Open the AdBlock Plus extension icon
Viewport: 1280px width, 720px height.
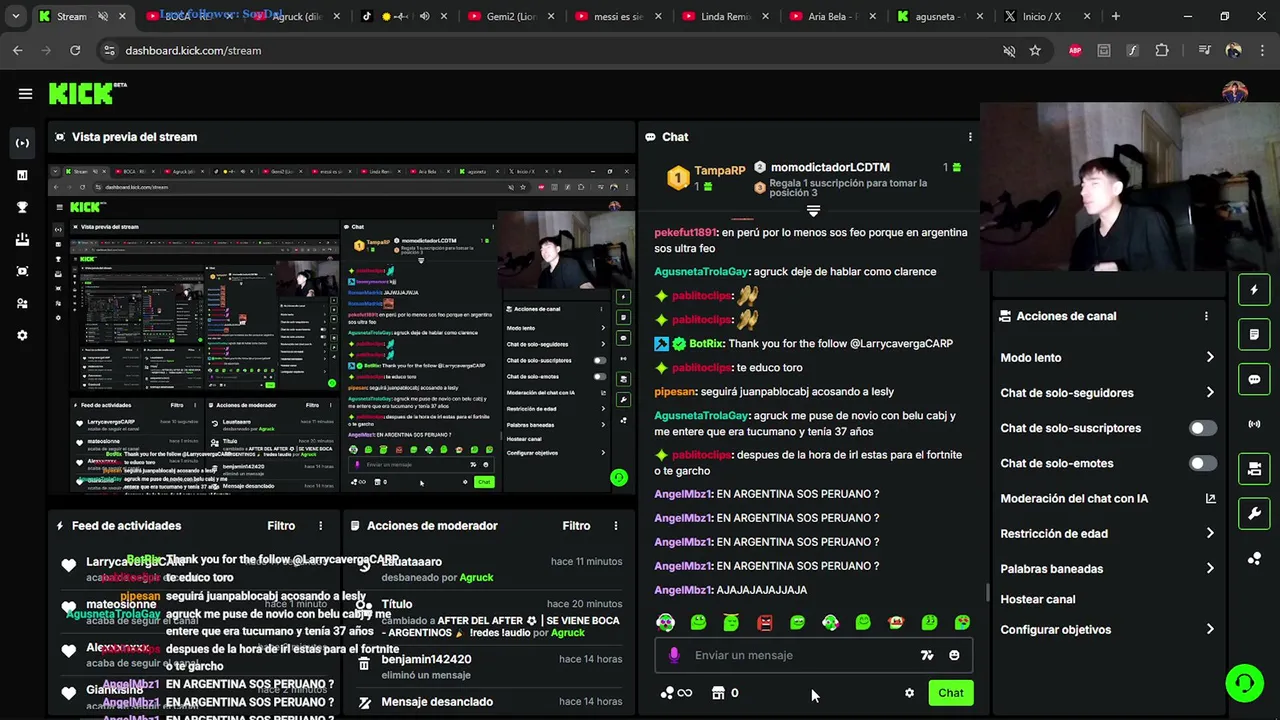(1075, 50)
